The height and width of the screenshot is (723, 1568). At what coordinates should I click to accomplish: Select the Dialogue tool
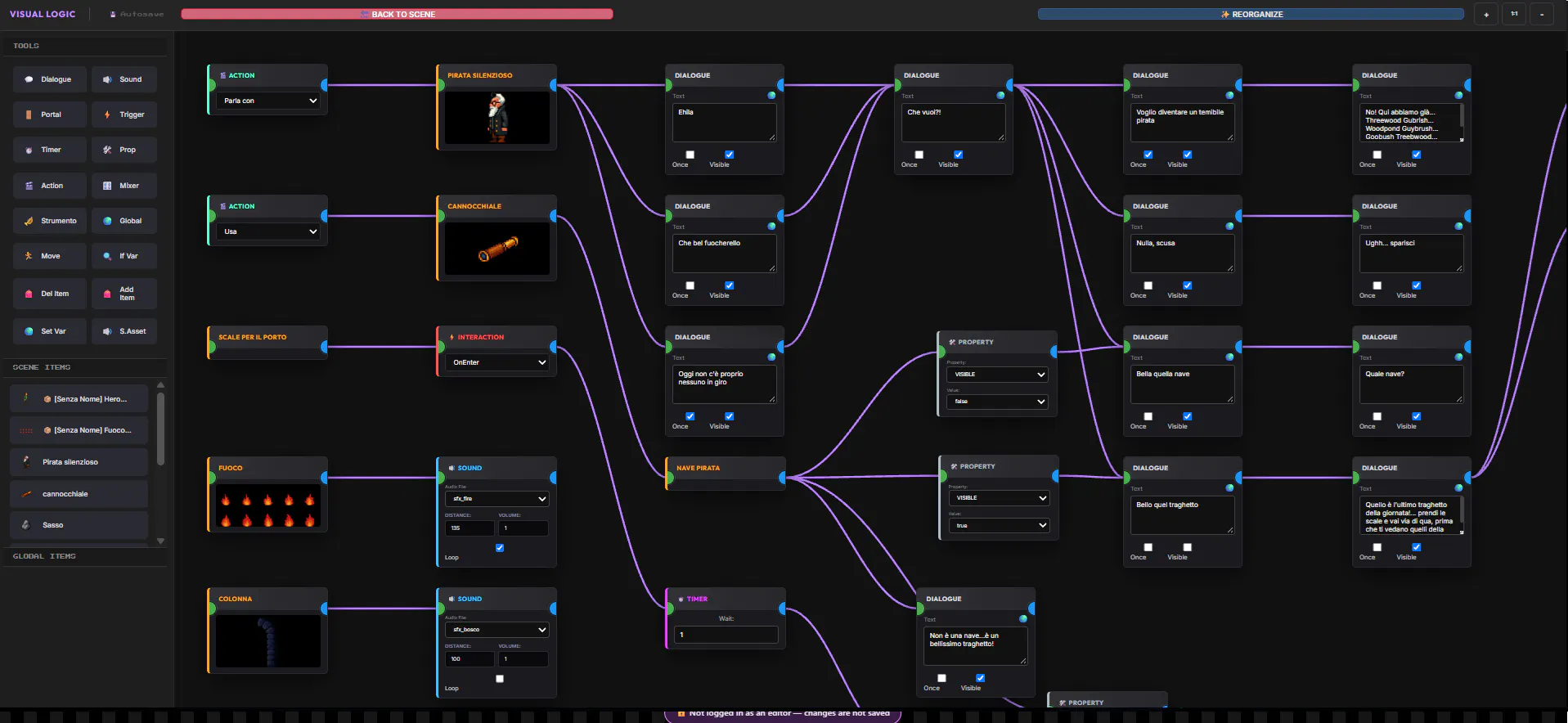click(x=50, y=79)
